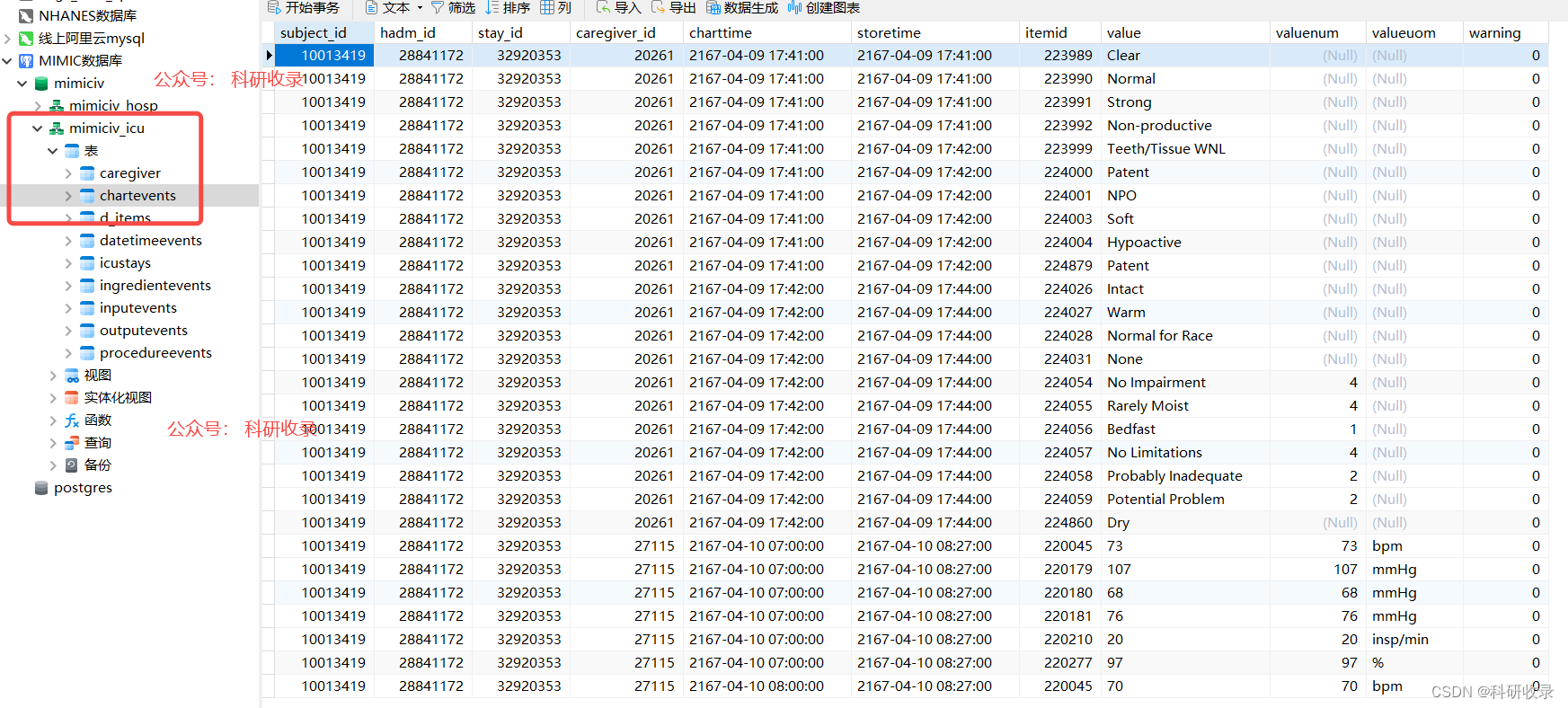Click the Filter (筛选) funnel icon
Screen dimensions: 1568x708
pos(438,7)
